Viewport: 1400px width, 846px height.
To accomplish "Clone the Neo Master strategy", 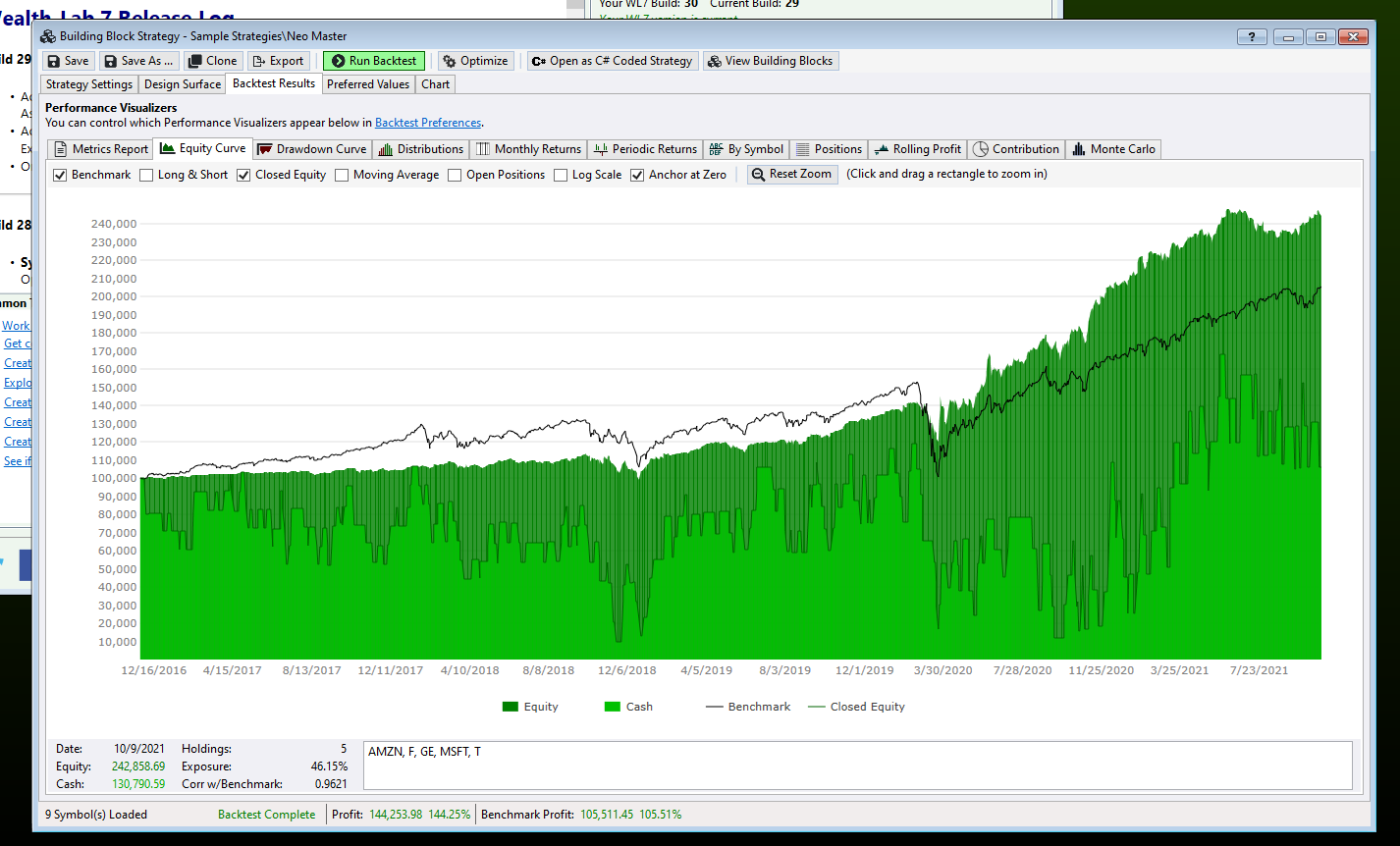I will (212, 61).
